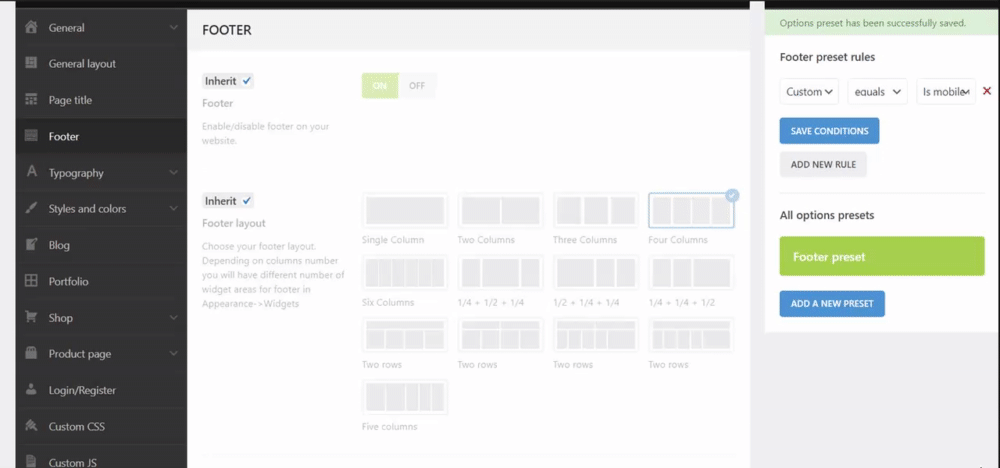Expand the Typography menu chevron
The width and height of the screenshot is (1000, 468).
point(173,173)
